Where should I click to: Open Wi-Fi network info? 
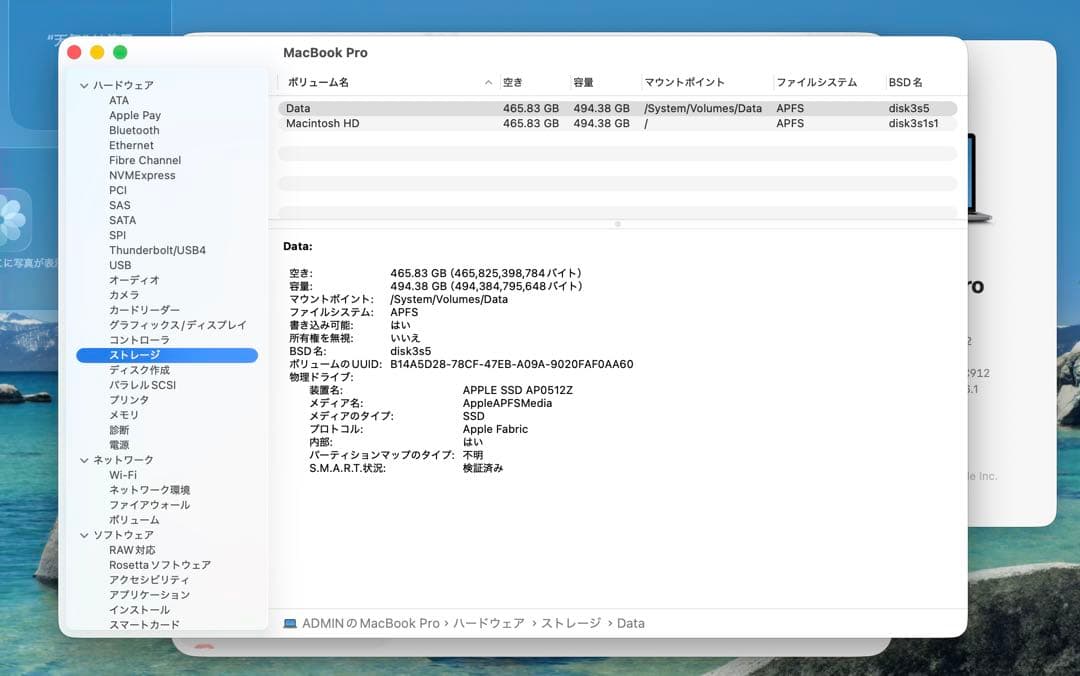coord(123,475)
